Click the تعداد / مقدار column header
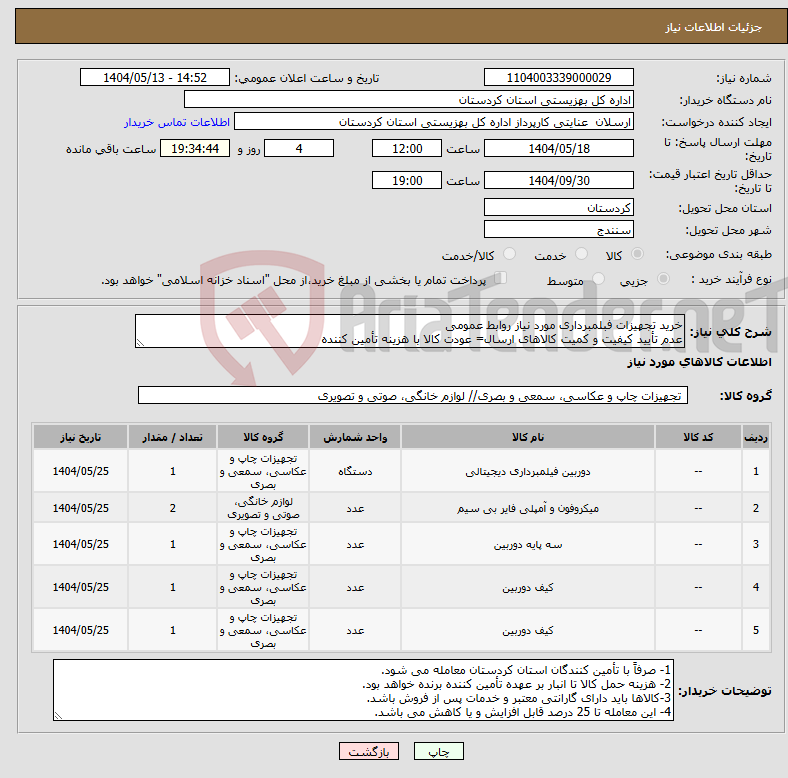The height and width of the screenshot is (778, 788). [x=172, y=437]
